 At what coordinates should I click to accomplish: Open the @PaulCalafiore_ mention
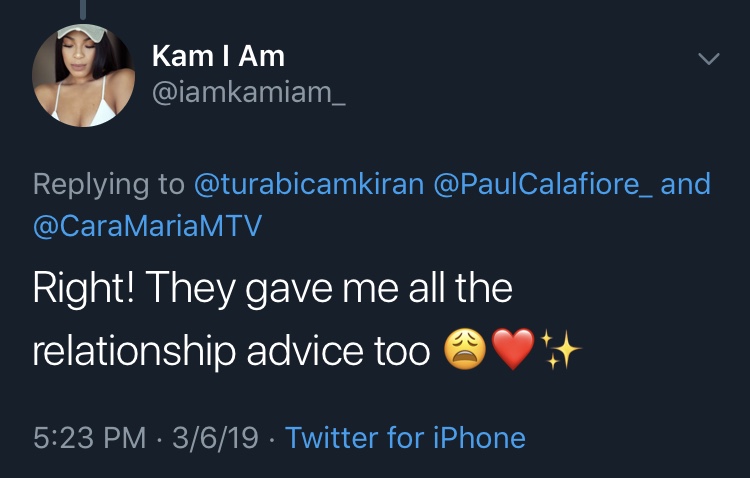542,184
